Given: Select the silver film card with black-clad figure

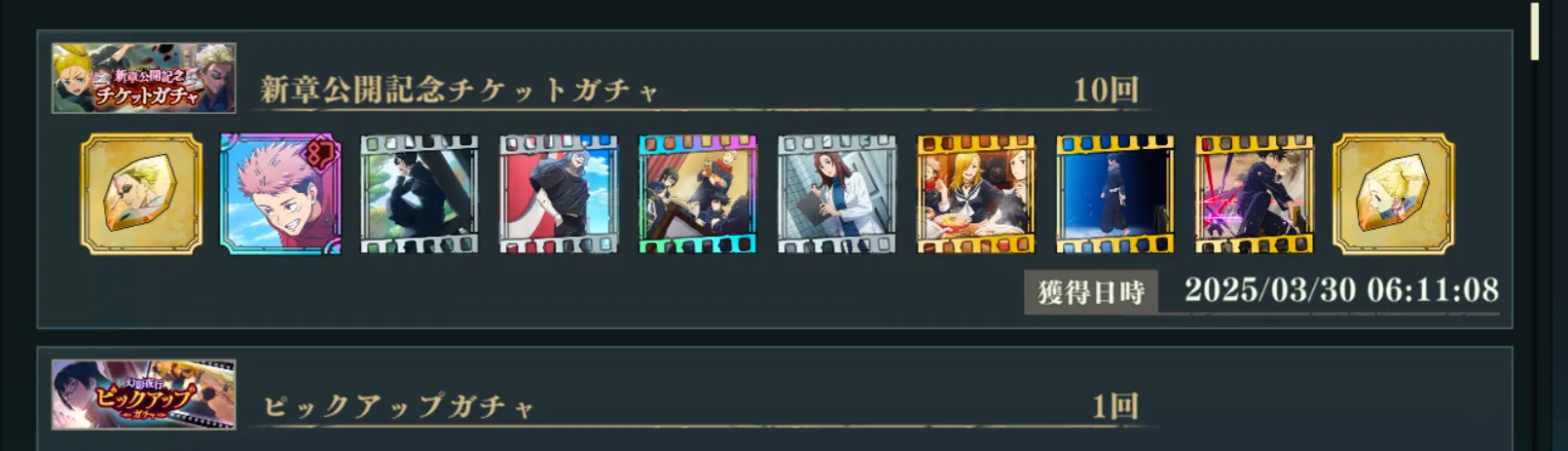Looking at the screenshot, I should [419, 194].
